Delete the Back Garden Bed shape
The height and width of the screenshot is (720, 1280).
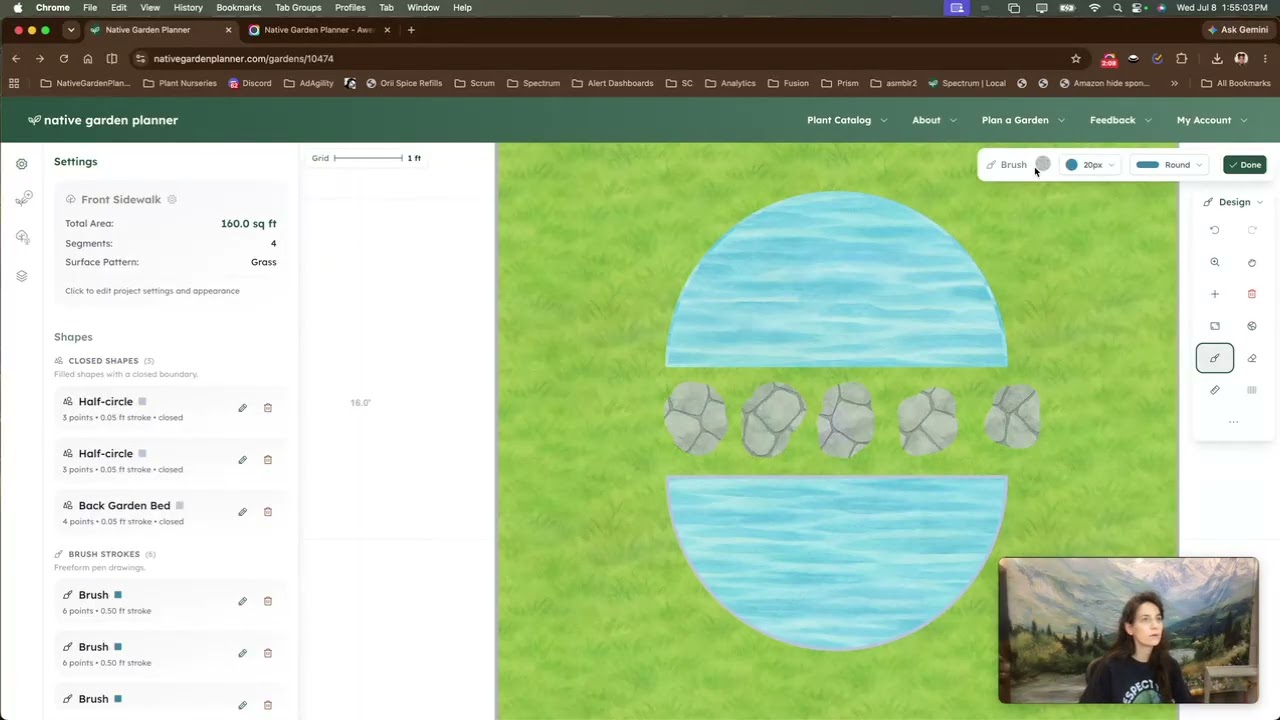pyautogui.click(x=268, y=512)
